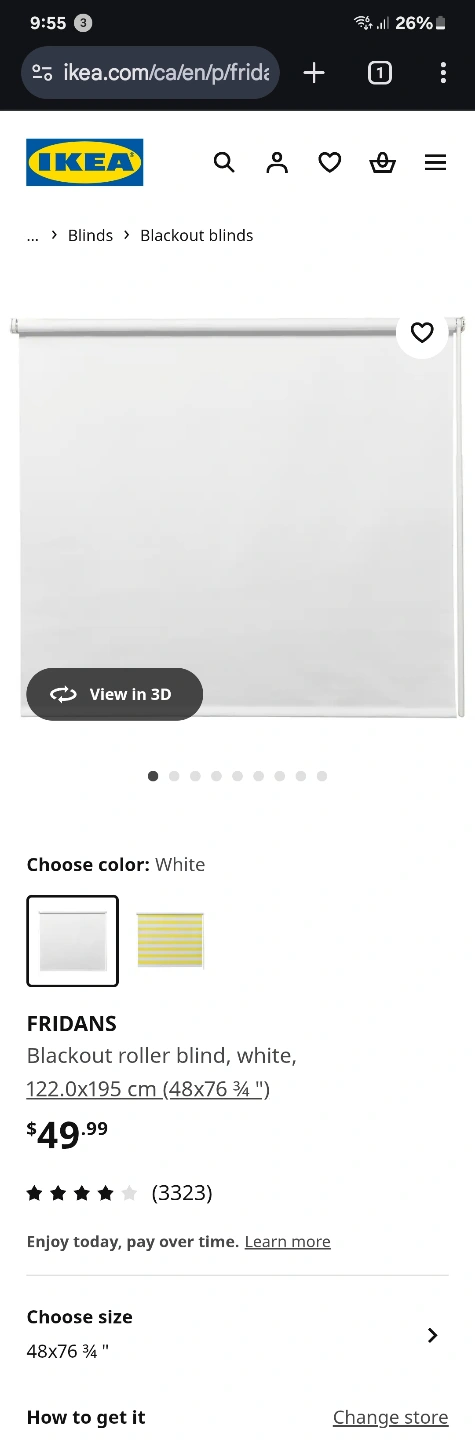
Task: Add blind to favourites heart on image
Action: (422, 333)
